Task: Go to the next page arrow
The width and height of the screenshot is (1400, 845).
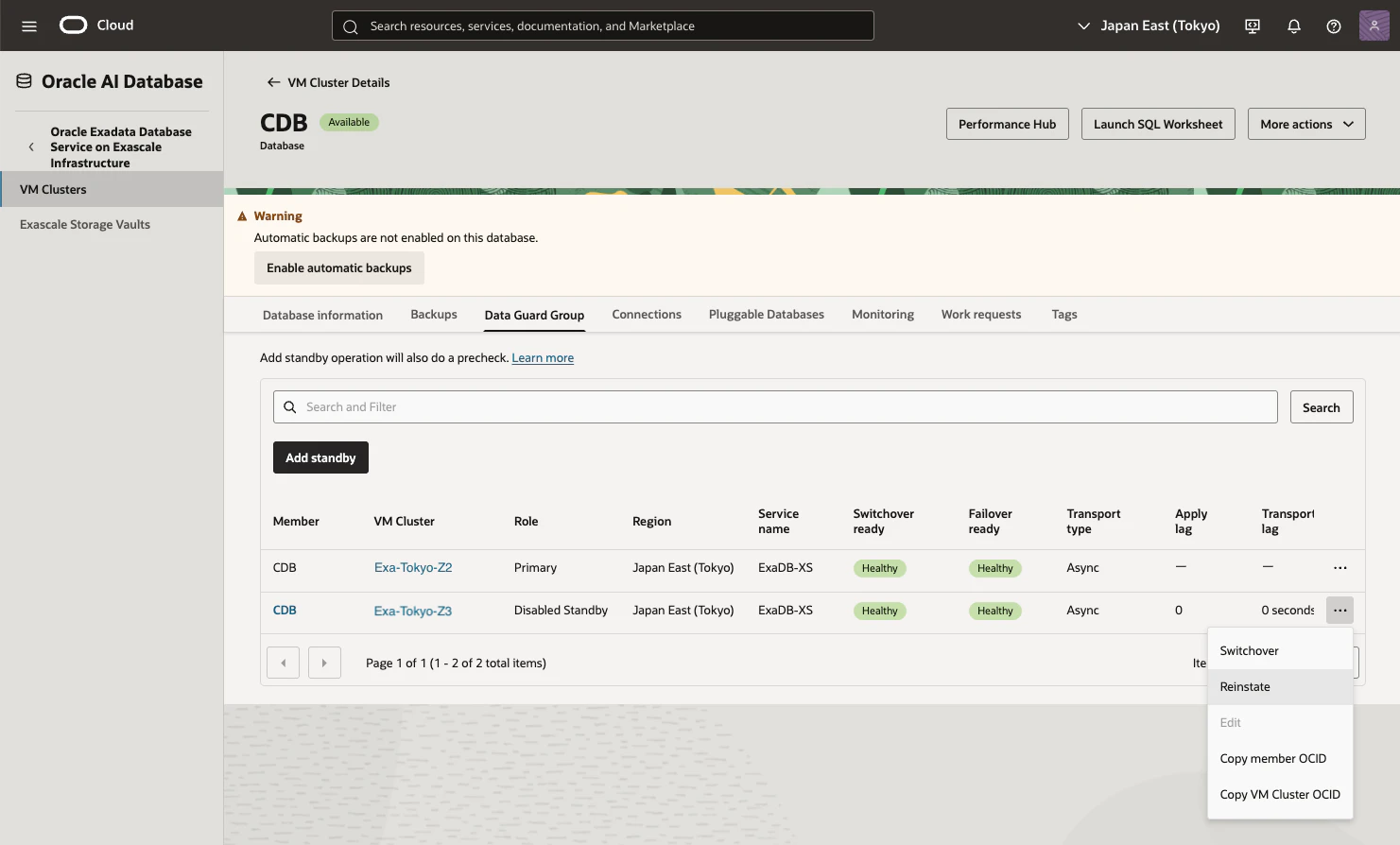Action: point(324,663)
